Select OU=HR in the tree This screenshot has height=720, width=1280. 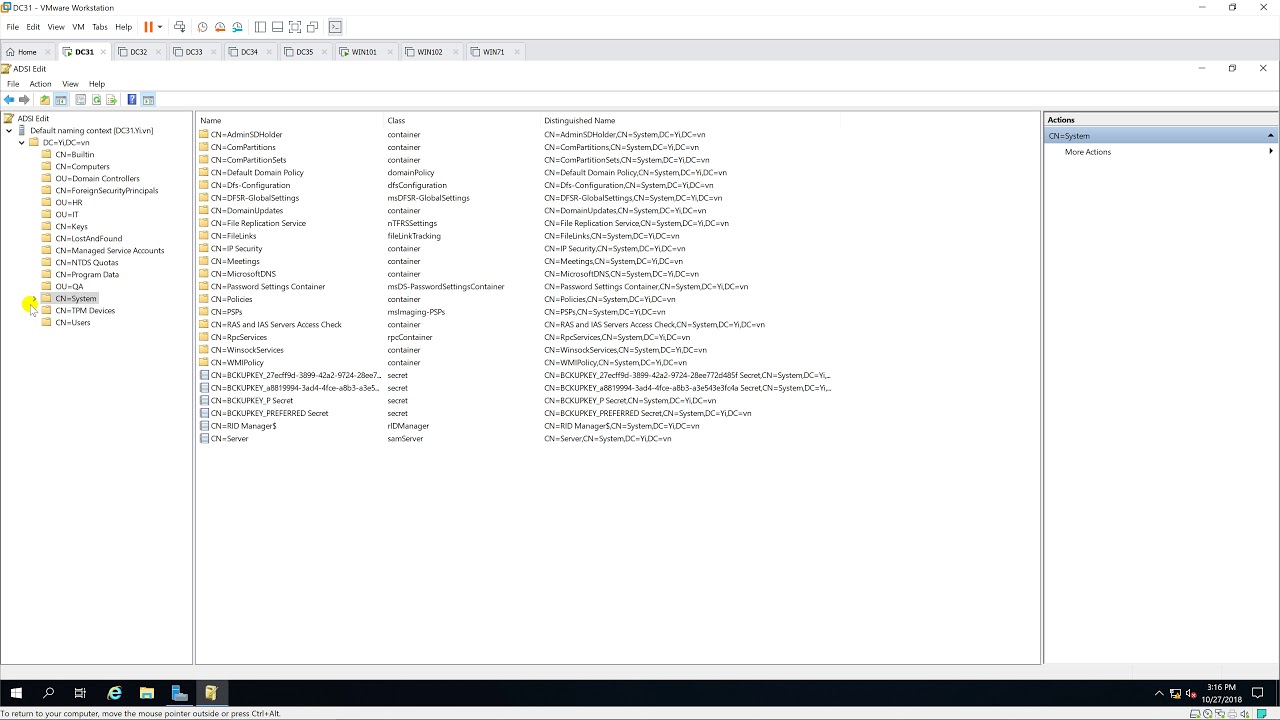(x=69, y=203)
